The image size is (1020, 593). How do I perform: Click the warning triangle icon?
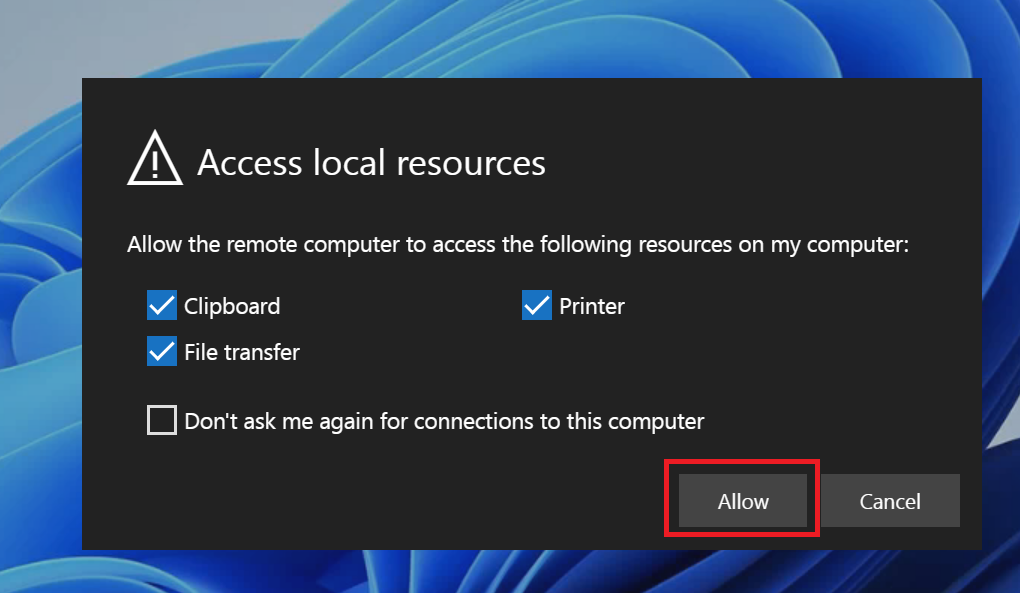click(155, 158)
